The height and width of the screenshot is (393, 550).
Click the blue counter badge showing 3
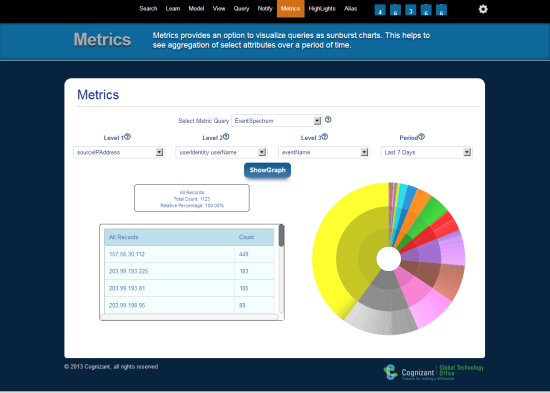pyautogui.click(x=410, y=10)
